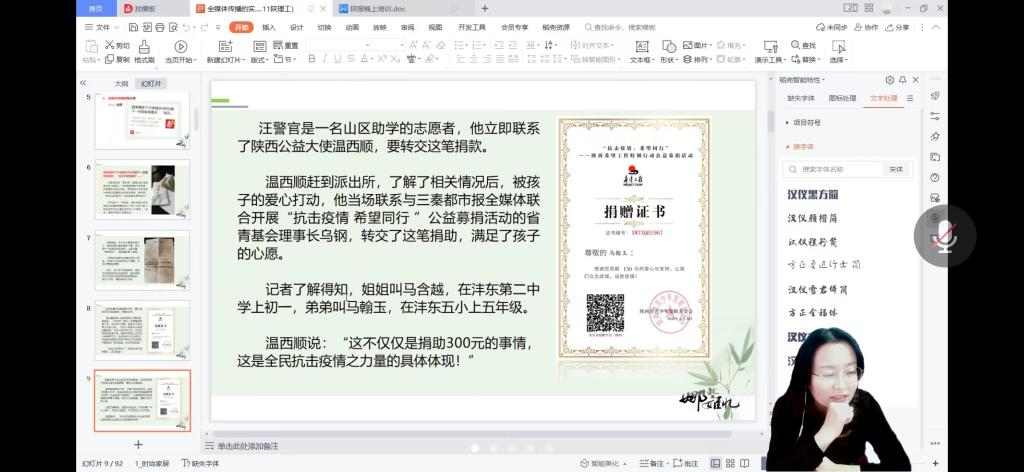This screenshot has height=472, width=1024.
Task: Toggle the 批注 comments display in status bar
Action: point(686,464)
